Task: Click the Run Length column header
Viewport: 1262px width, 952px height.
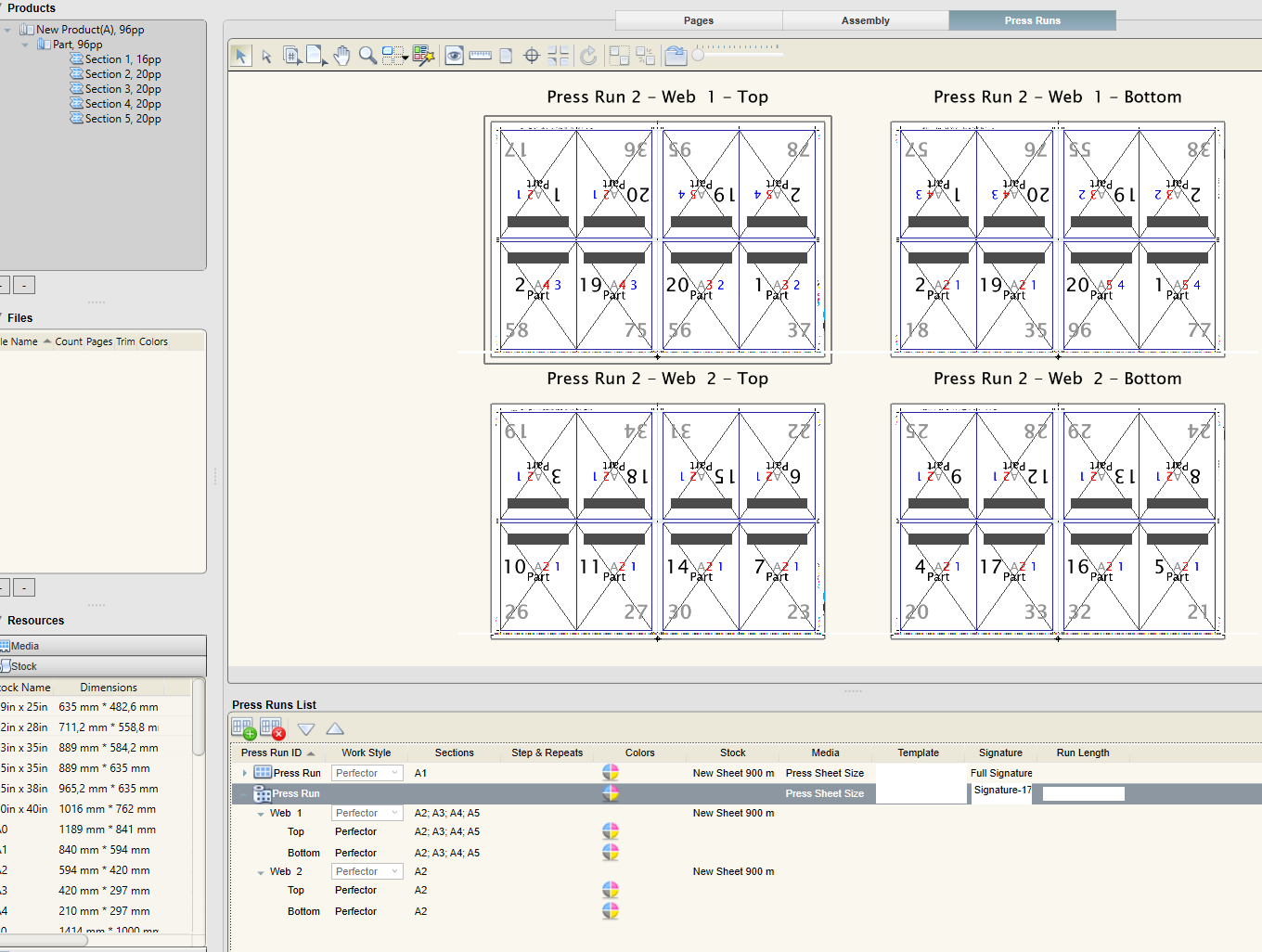Action: [1083, 753]
